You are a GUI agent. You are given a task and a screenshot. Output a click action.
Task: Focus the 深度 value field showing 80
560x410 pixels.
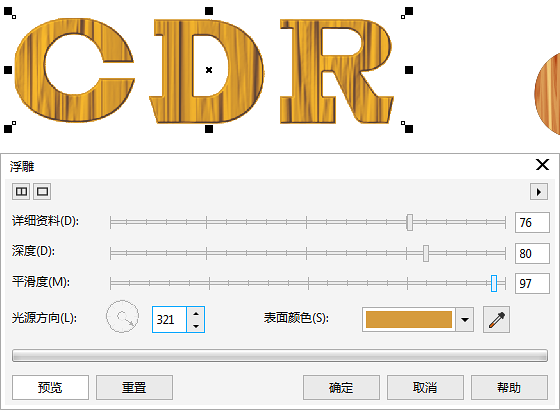click(x=532, y=253)
